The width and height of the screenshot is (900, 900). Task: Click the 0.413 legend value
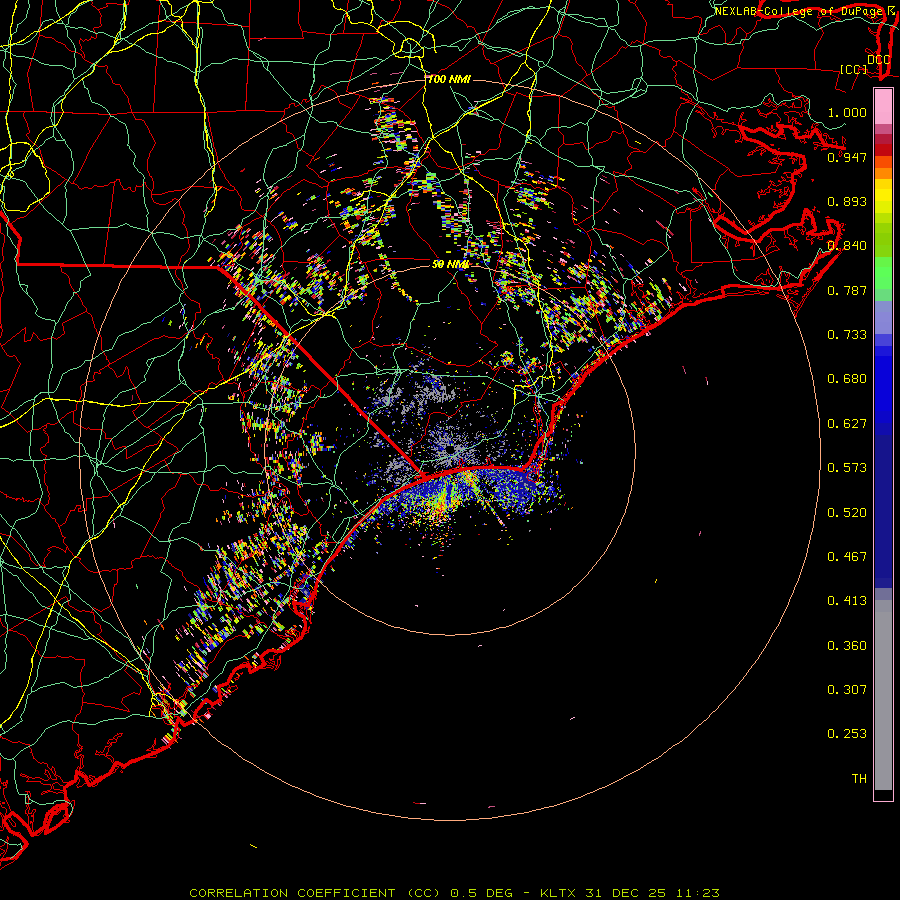click(x=847, y=601)
